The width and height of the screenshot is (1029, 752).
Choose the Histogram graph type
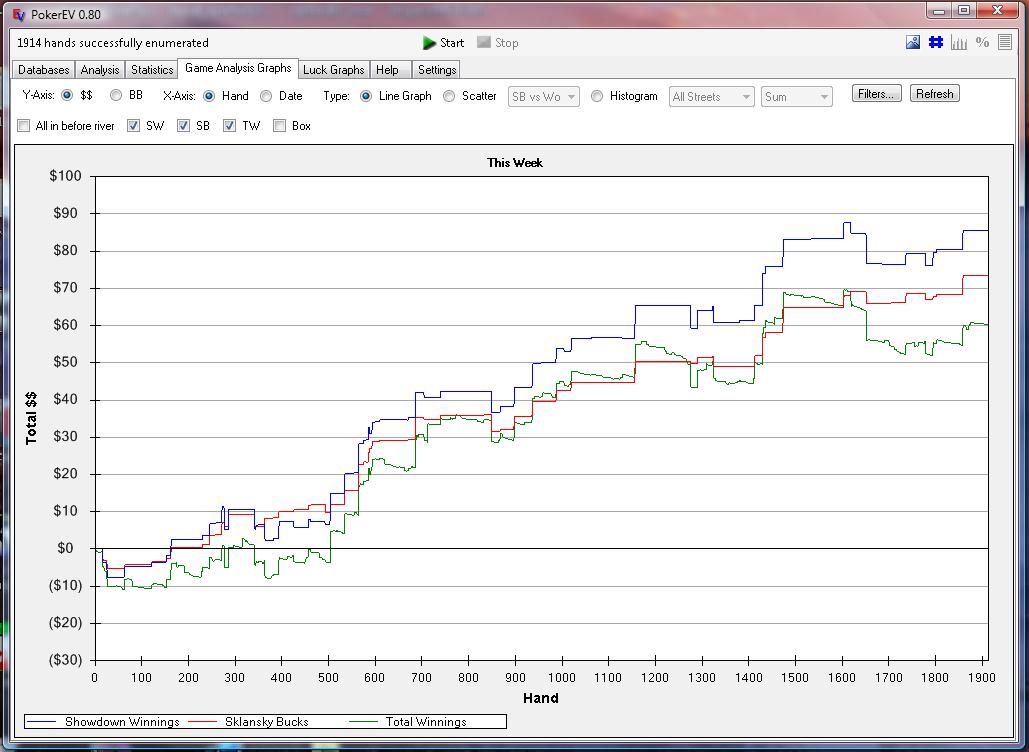click(597, 96)
